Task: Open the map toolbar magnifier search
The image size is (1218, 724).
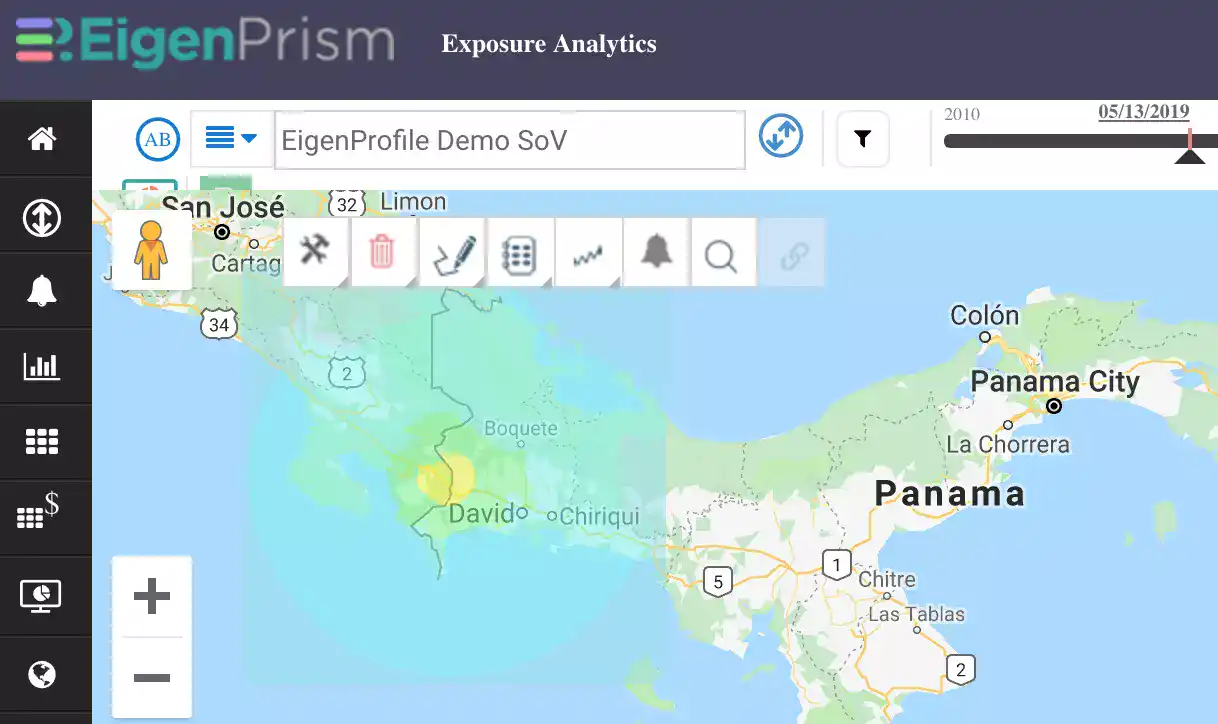Action: click(x=721, y=252)
